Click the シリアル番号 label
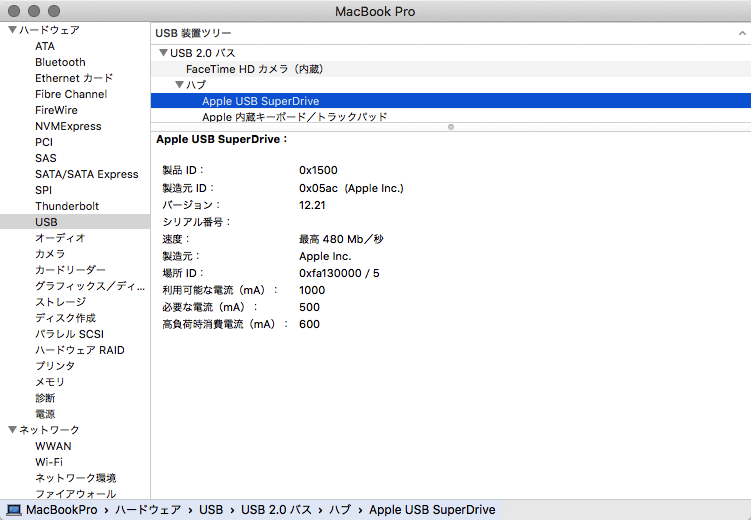Viewport: 751px width, 520px height. tap(196, 222)
